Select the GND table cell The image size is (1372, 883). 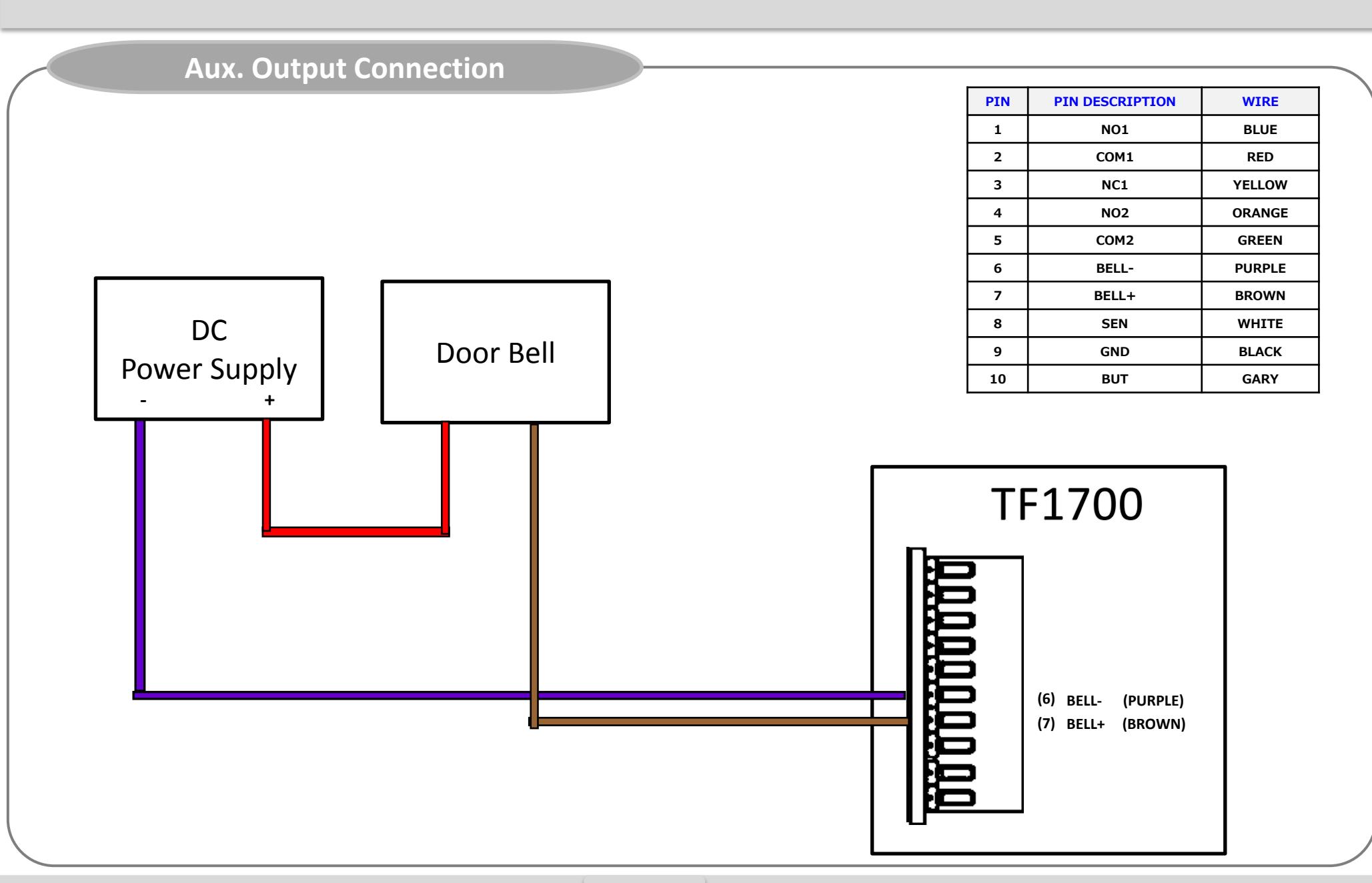pyautogui.click(x=1115, y=351)
